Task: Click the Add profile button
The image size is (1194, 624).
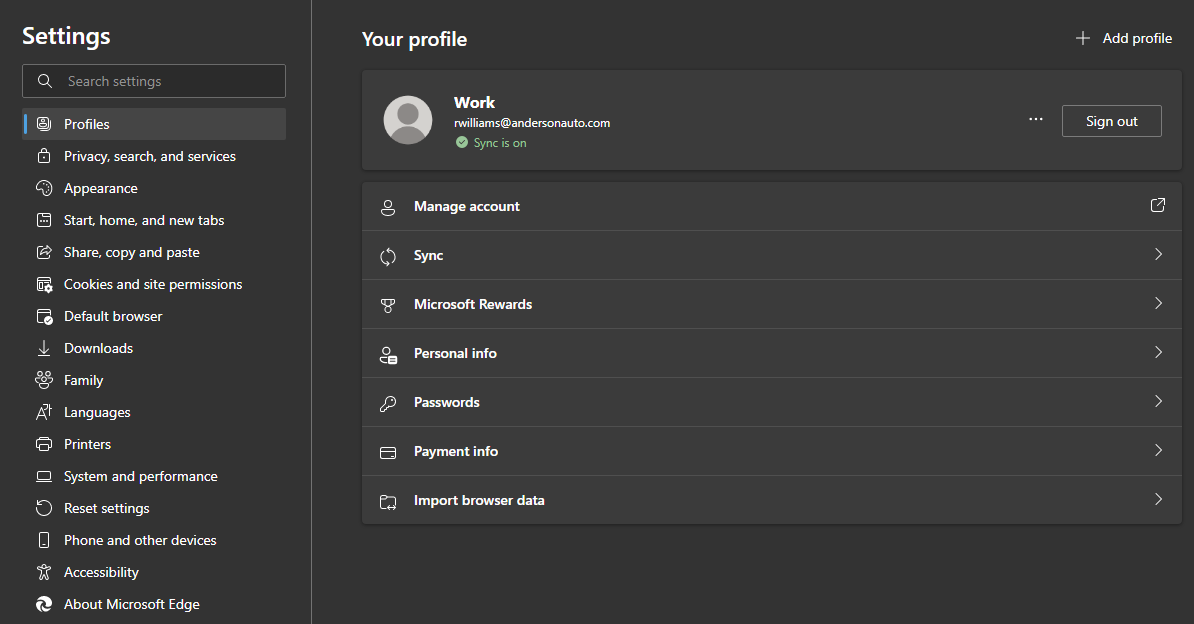Action: [1123, 38]
